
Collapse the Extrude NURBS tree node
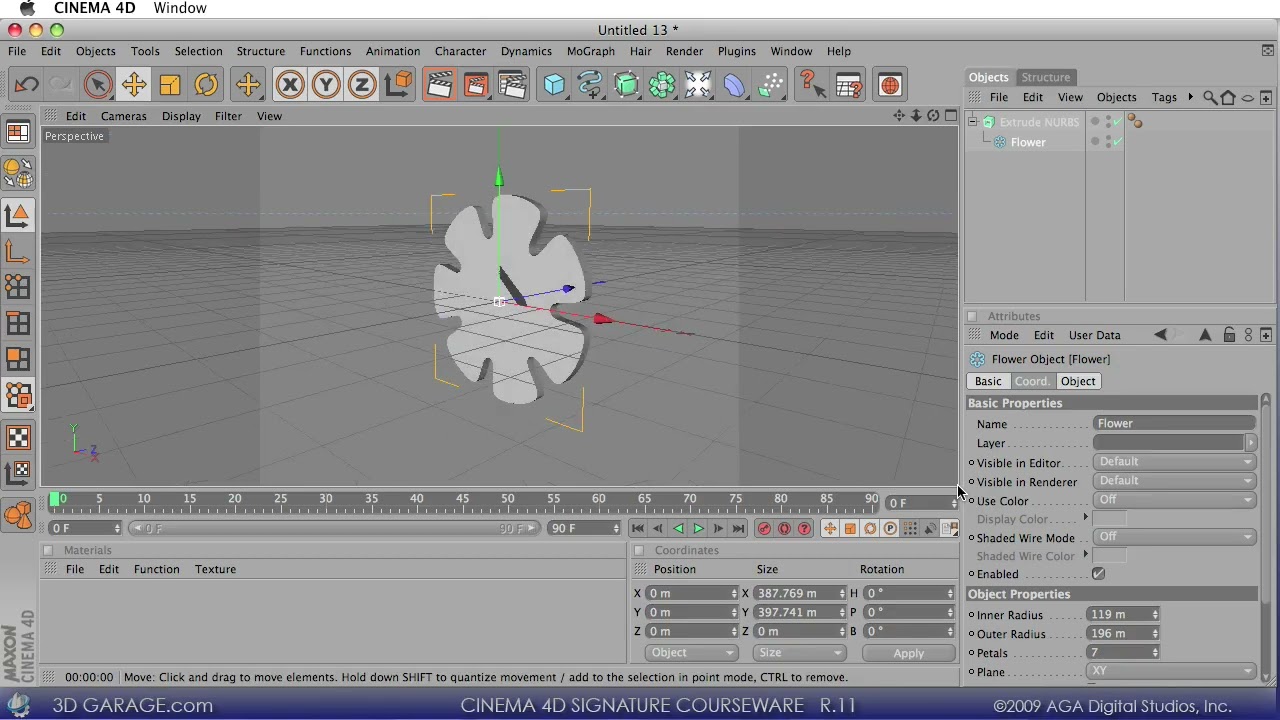tap(972, 122)
